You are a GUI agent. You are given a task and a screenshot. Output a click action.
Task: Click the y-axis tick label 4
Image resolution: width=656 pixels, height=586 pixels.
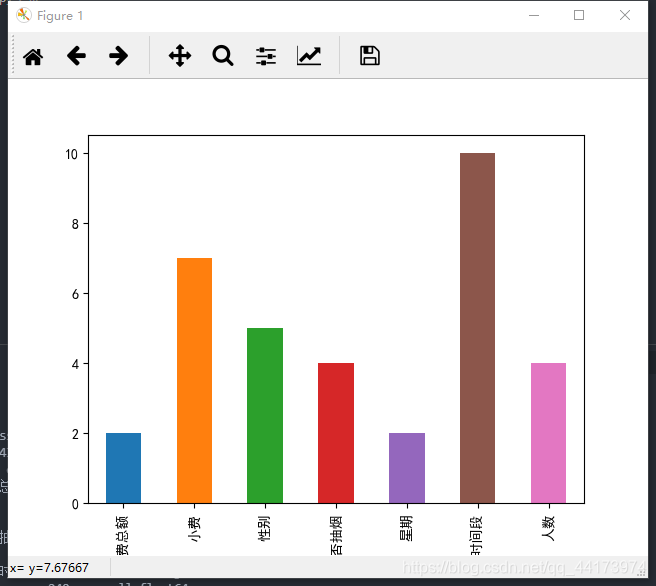75,364
